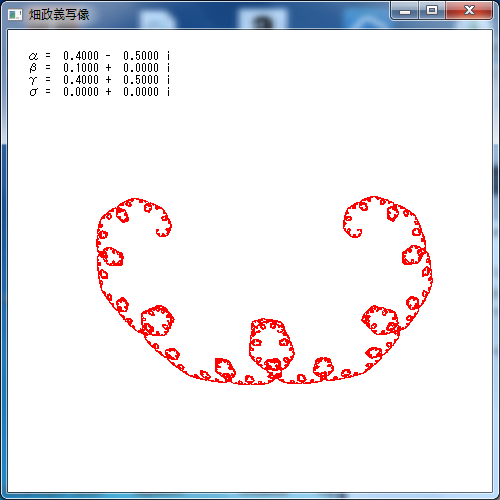Screen dimensions: 500x500
Task: Click the γ symbol label
Action: point(33,80)
